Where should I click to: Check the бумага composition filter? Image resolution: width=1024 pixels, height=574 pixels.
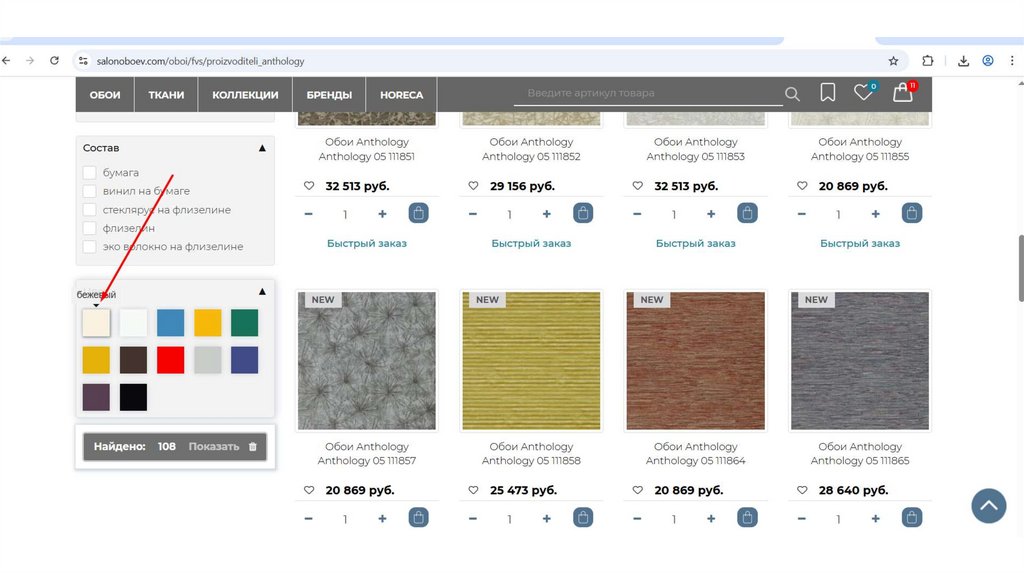click(89, 172)
